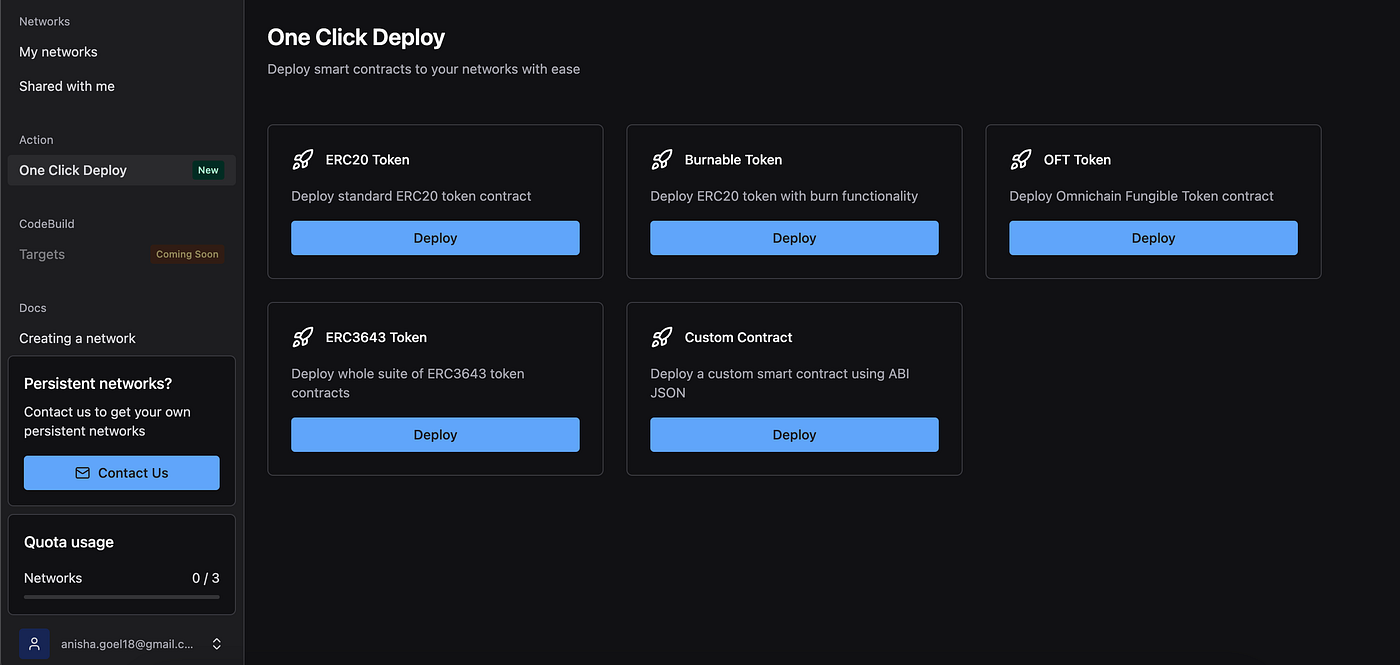This screenshot has height=665, width=1400.
Task: Click the ERC3643 Token card title
Action: click(376, 337)
